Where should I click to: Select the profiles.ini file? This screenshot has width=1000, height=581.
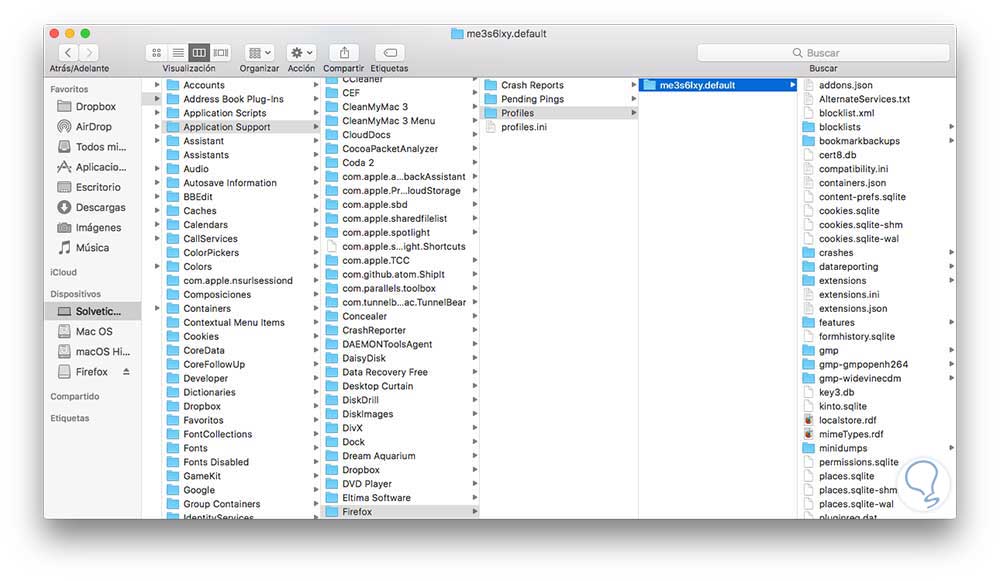click(559, 127)
